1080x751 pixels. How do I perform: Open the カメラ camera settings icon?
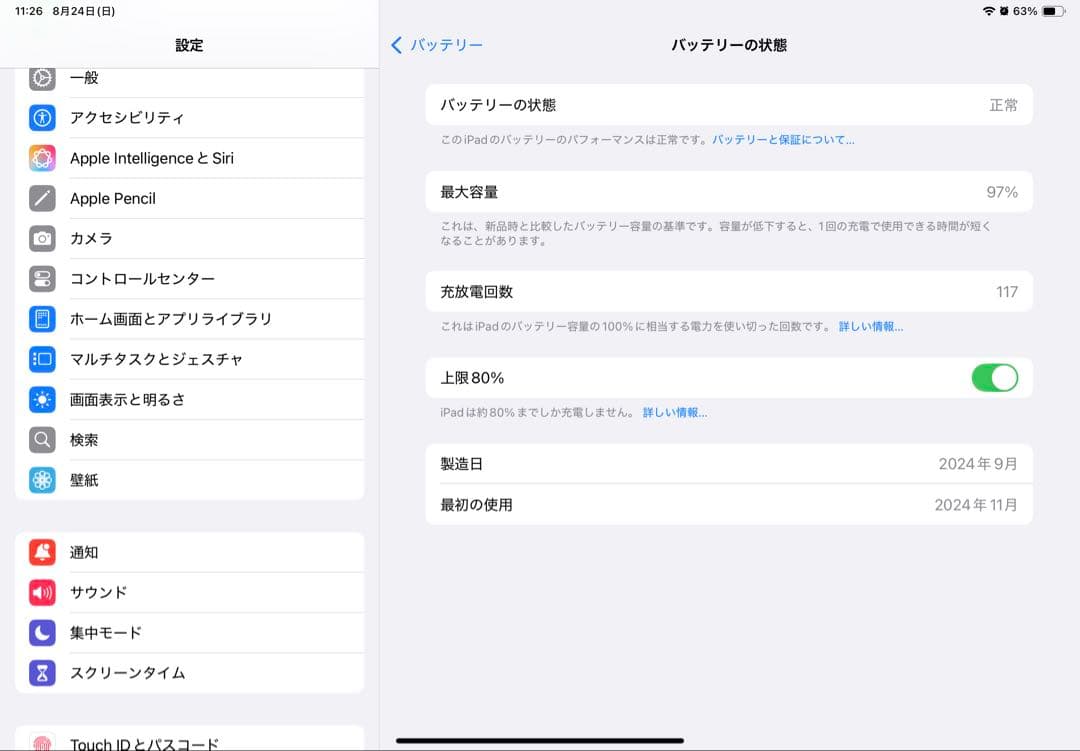coord(41,238)
